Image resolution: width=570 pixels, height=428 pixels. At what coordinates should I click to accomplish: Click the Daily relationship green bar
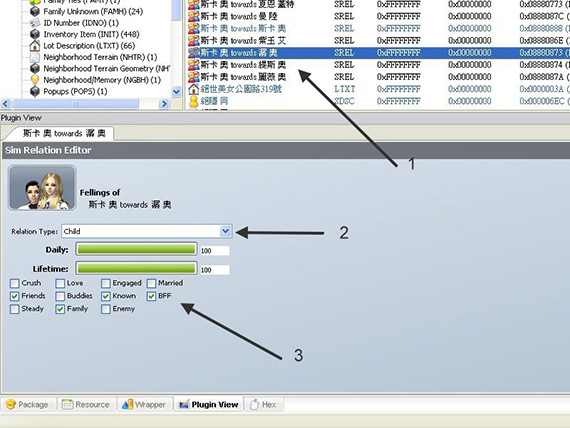coord(136,249)
